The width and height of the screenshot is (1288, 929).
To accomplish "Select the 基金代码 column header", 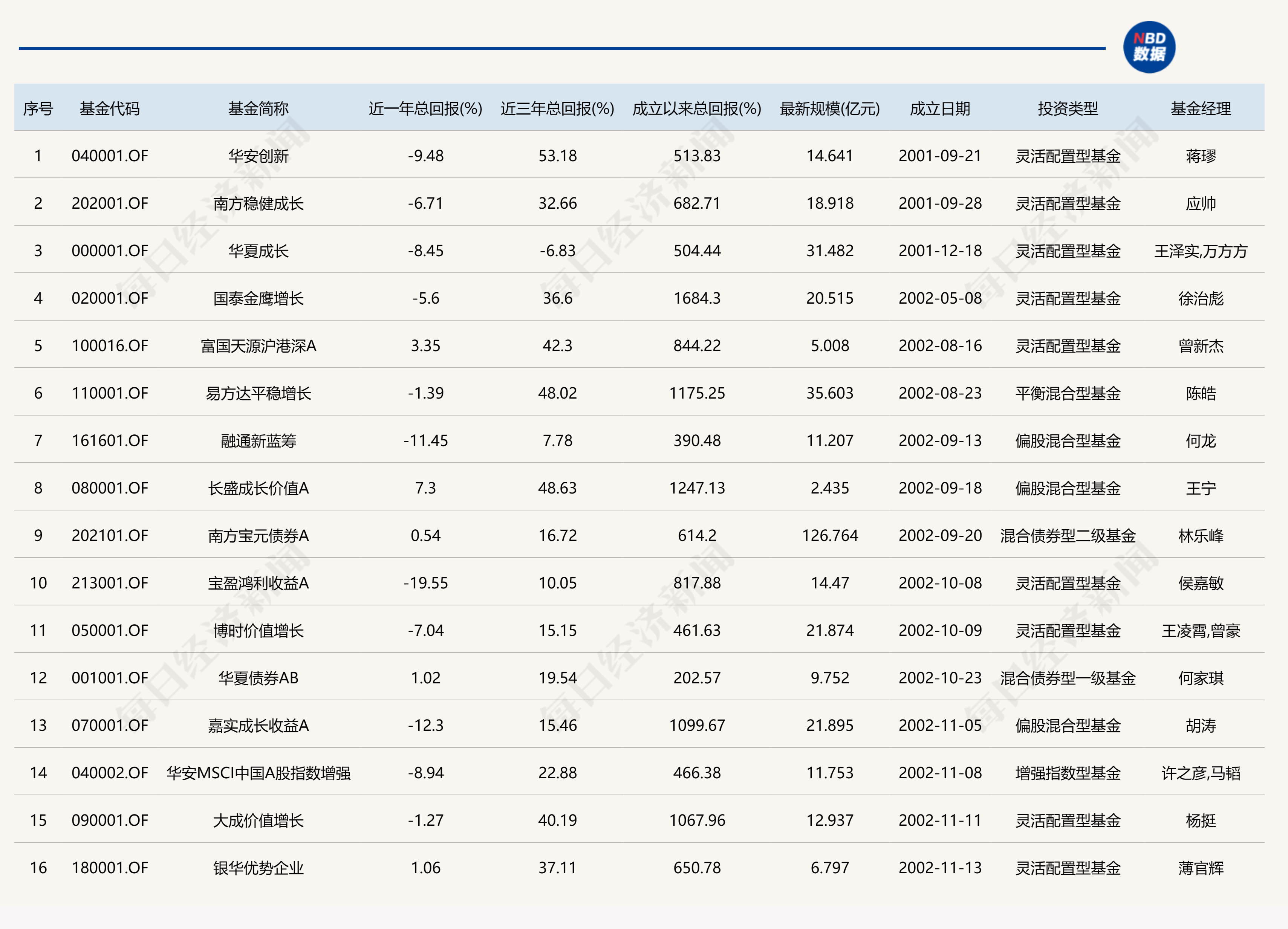I will point(110,108).
